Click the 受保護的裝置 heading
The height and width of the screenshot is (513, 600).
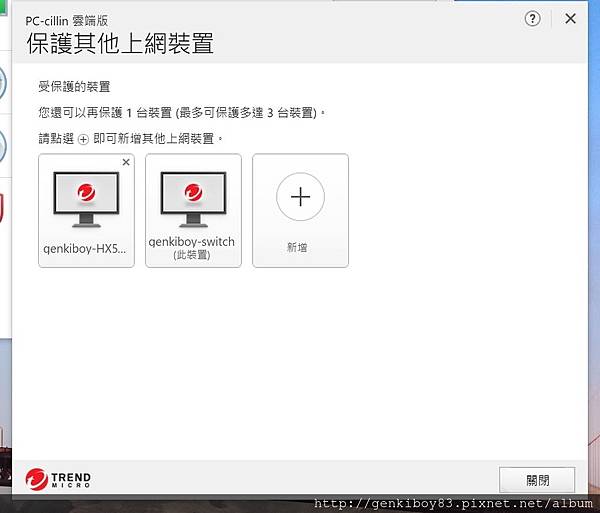[x=74, y=87]
